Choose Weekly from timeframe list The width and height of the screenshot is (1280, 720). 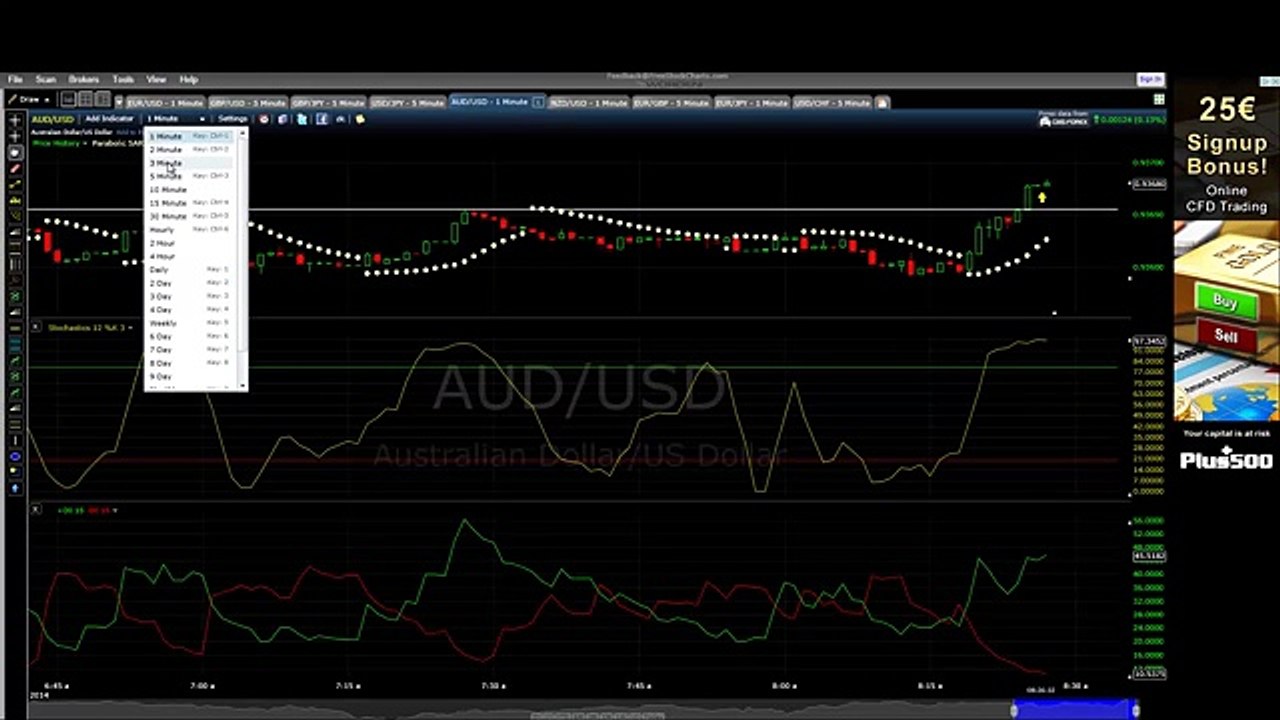click(190, 323)
